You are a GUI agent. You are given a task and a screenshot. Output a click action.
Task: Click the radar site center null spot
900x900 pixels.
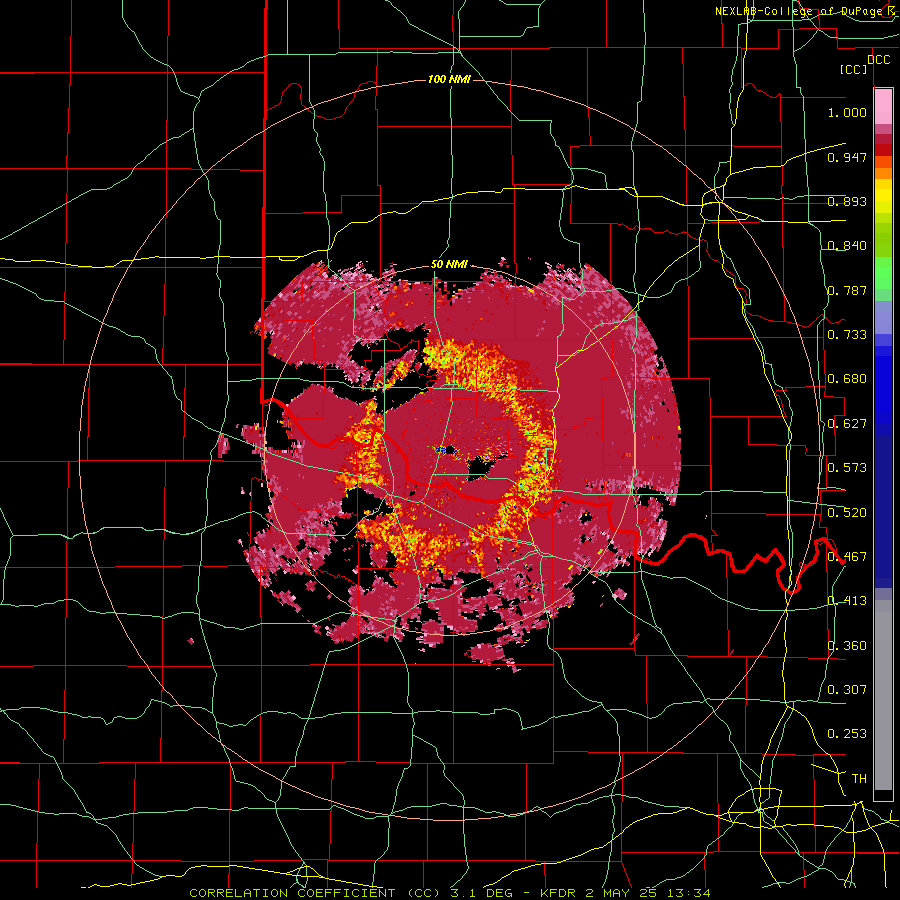coord(449,451)
